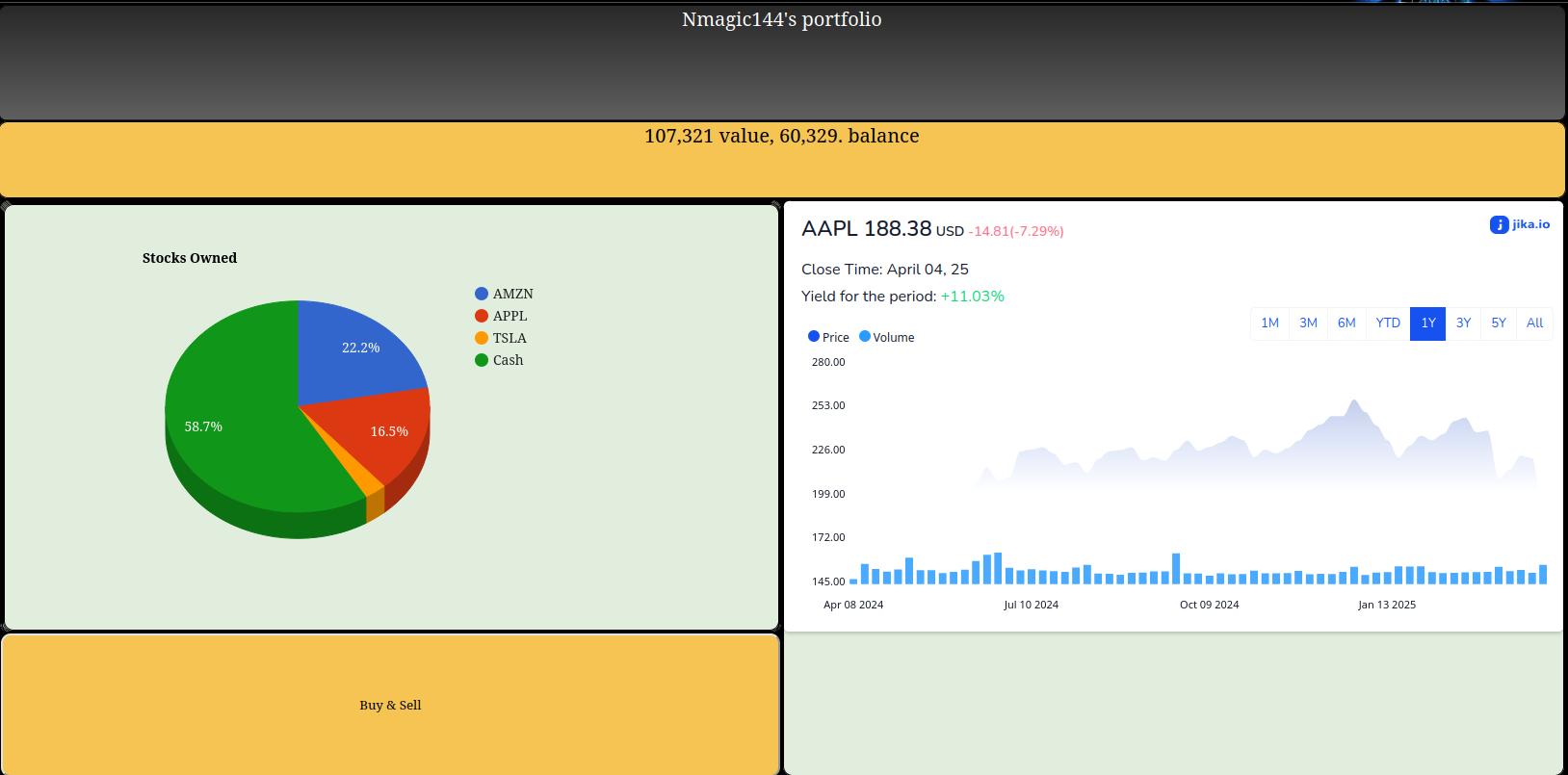Open the jika.io logo link

point(1520,224)
